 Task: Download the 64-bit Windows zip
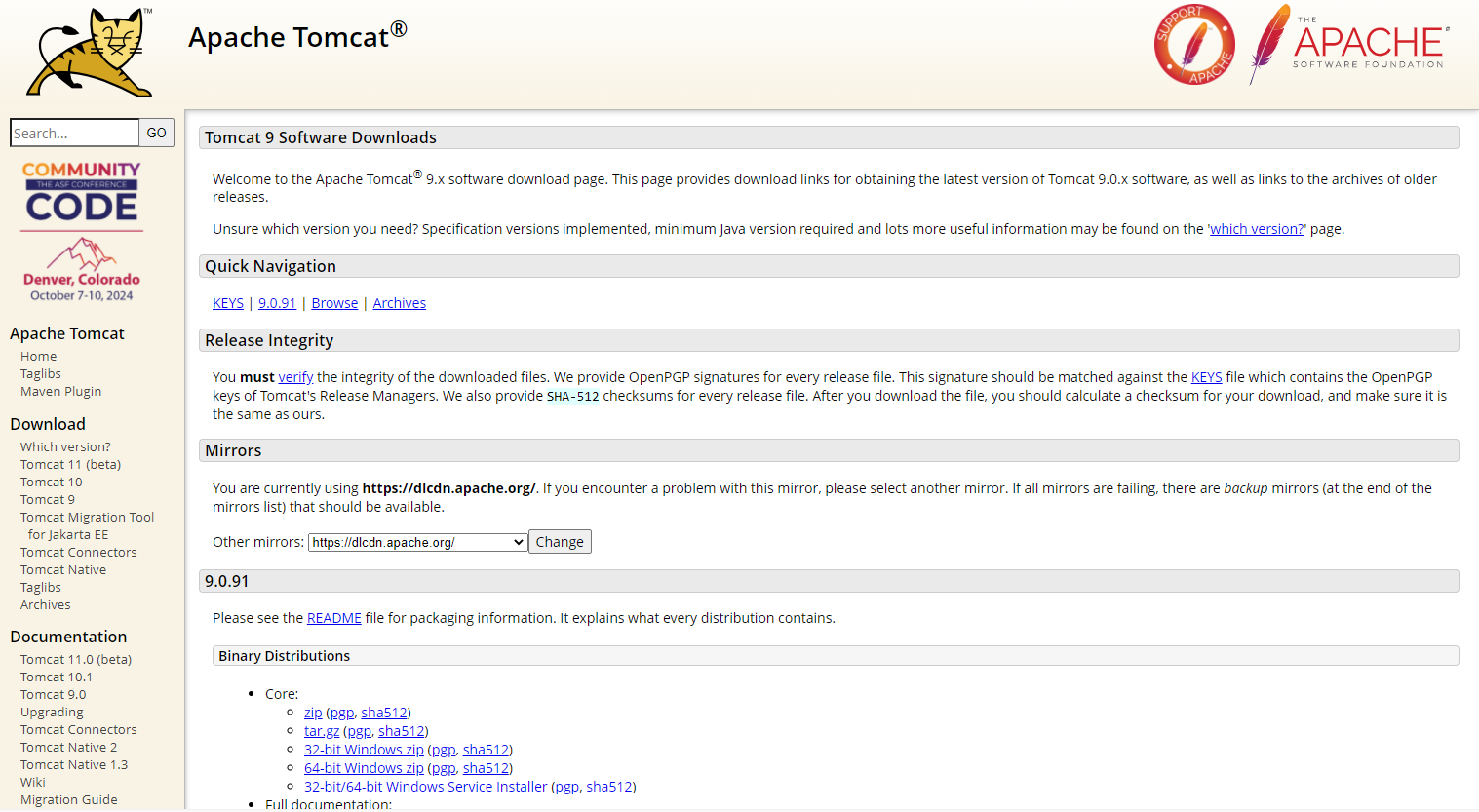click(x=364, y=768)
